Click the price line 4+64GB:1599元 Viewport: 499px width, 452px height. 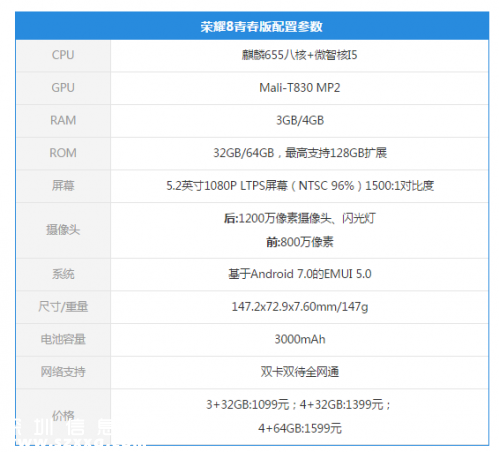pyautogui.click(x=300, y=428)
